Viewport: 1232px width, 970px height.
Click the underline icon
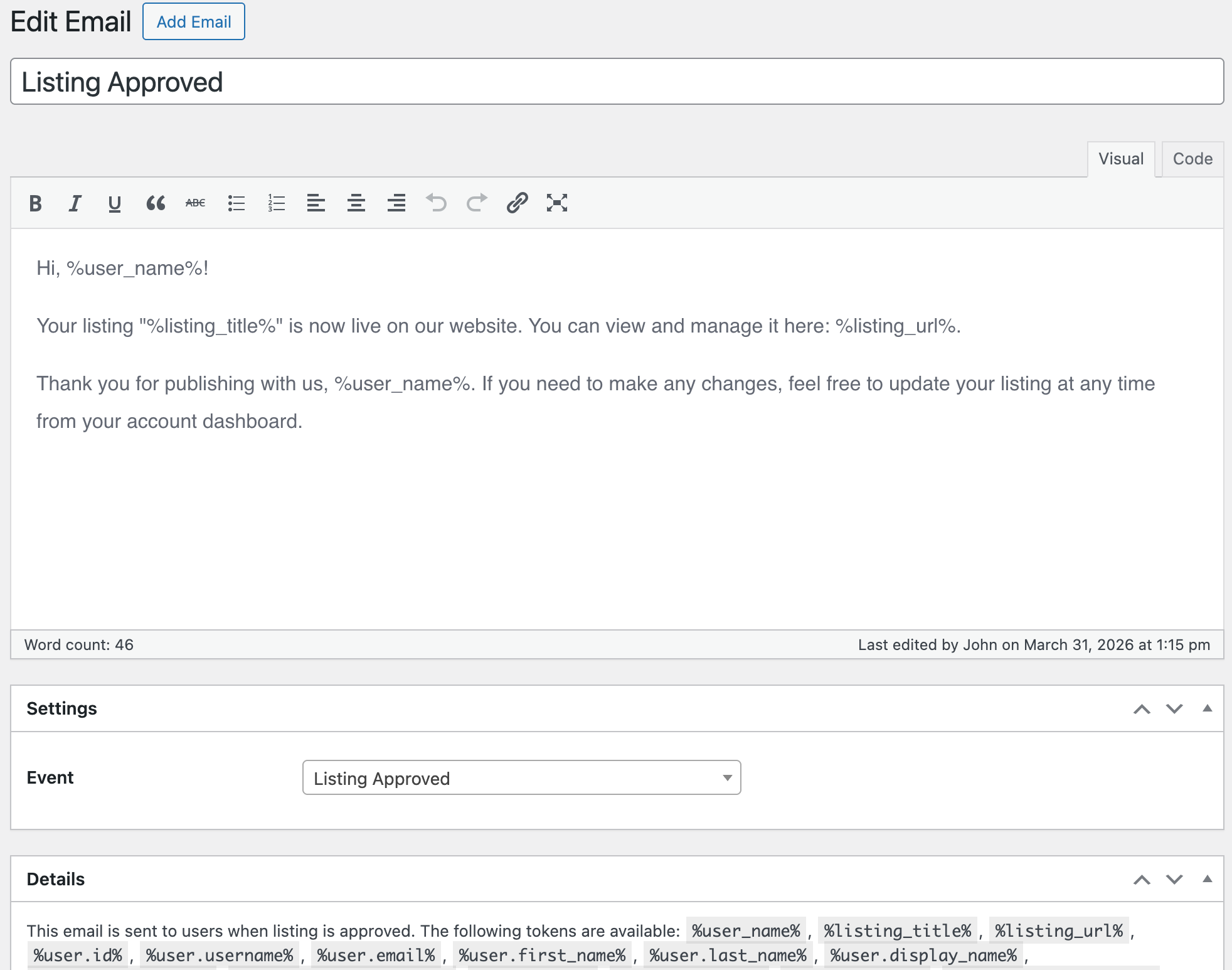coord(114,203)
